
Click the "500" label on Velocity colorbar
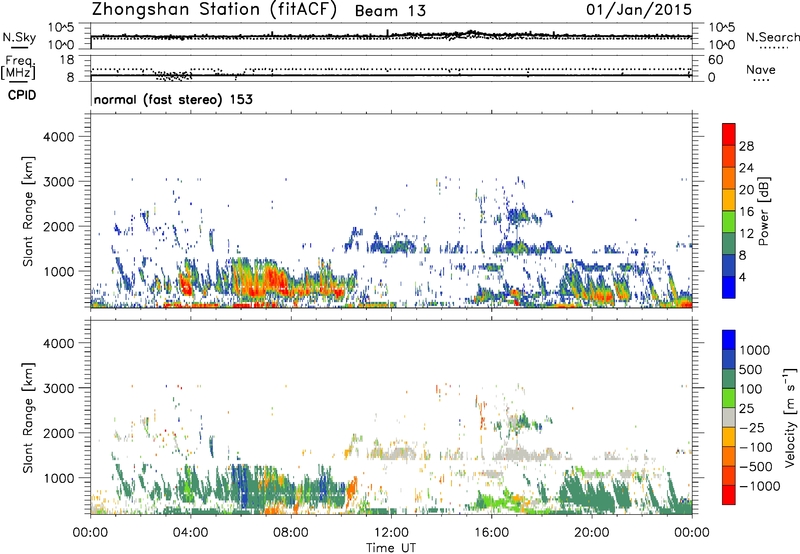pos(751,370)
